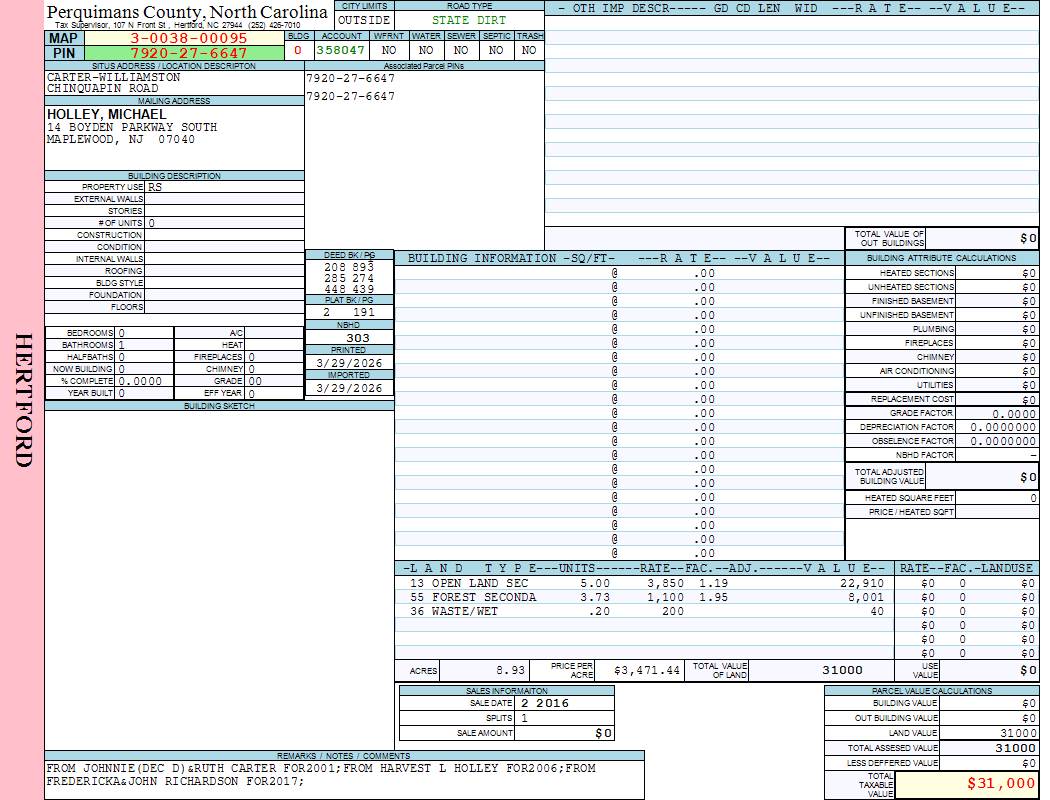1050x800 pixels.
Task: Select the MAP number 3-0038-00095
Action: point(188,38)
